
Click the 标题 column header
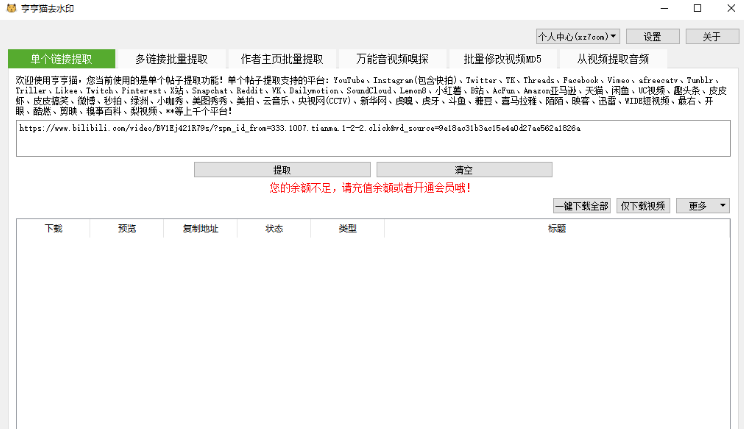557,228
